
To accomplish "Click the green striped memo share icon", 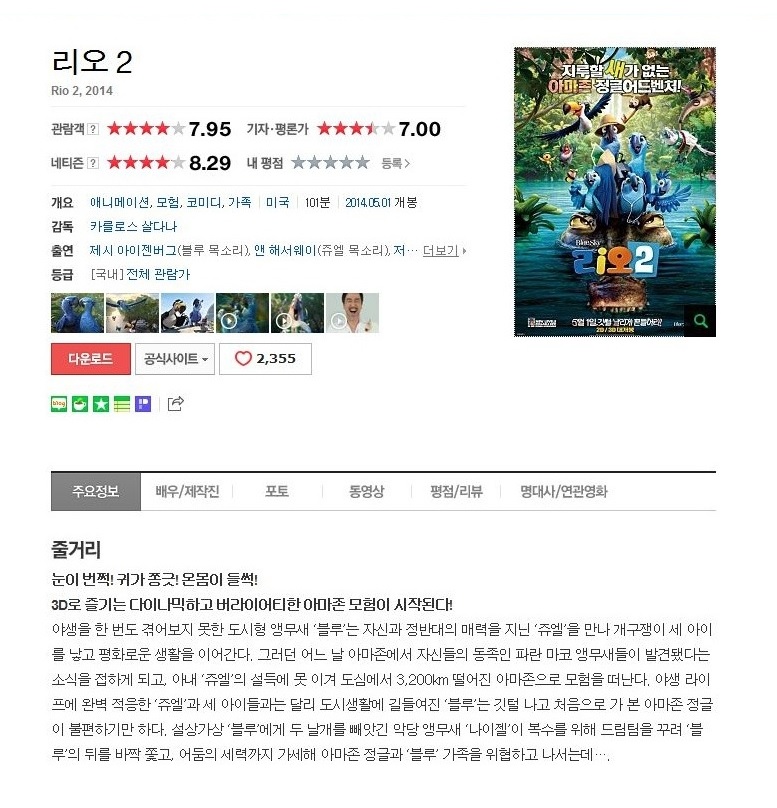I will coord(122,404).
